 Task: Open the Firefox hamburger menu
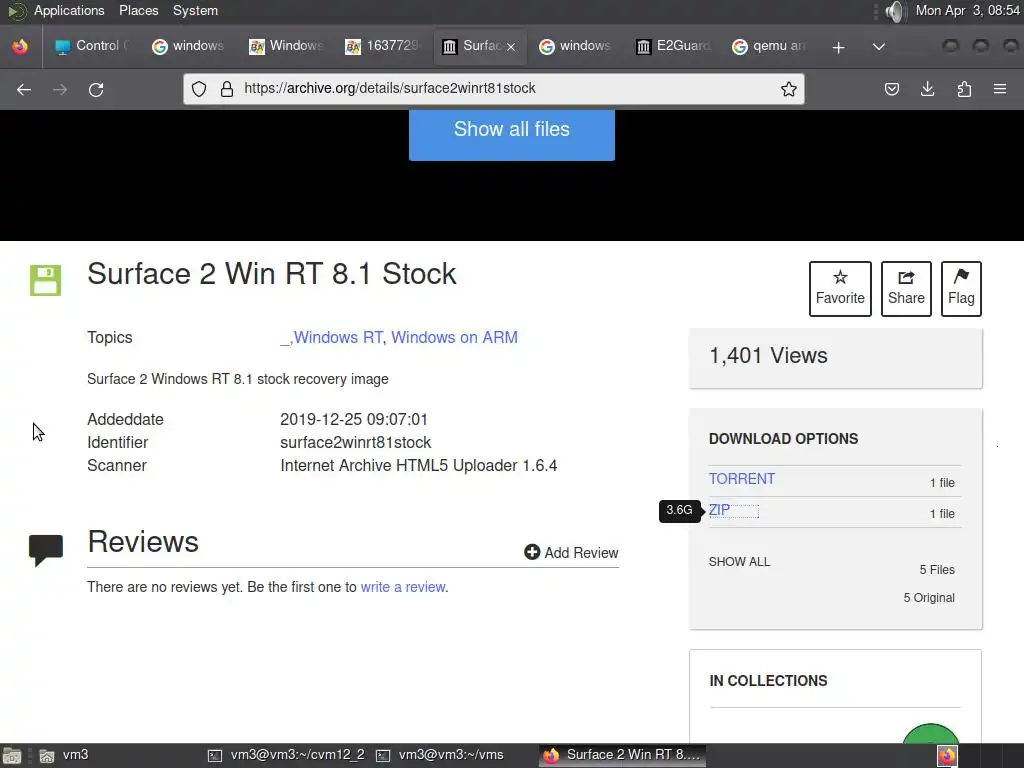coord(1000,89)
